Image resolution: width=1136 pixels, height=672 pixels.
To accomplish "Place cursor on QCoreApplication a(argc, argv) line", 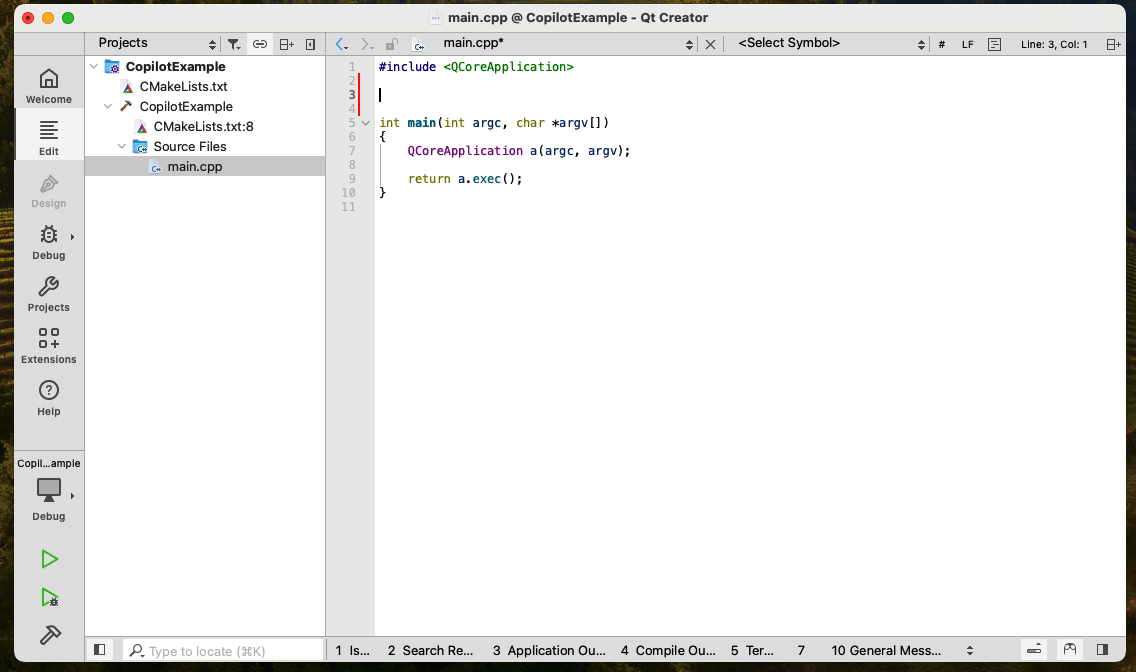I will point(519,151).
